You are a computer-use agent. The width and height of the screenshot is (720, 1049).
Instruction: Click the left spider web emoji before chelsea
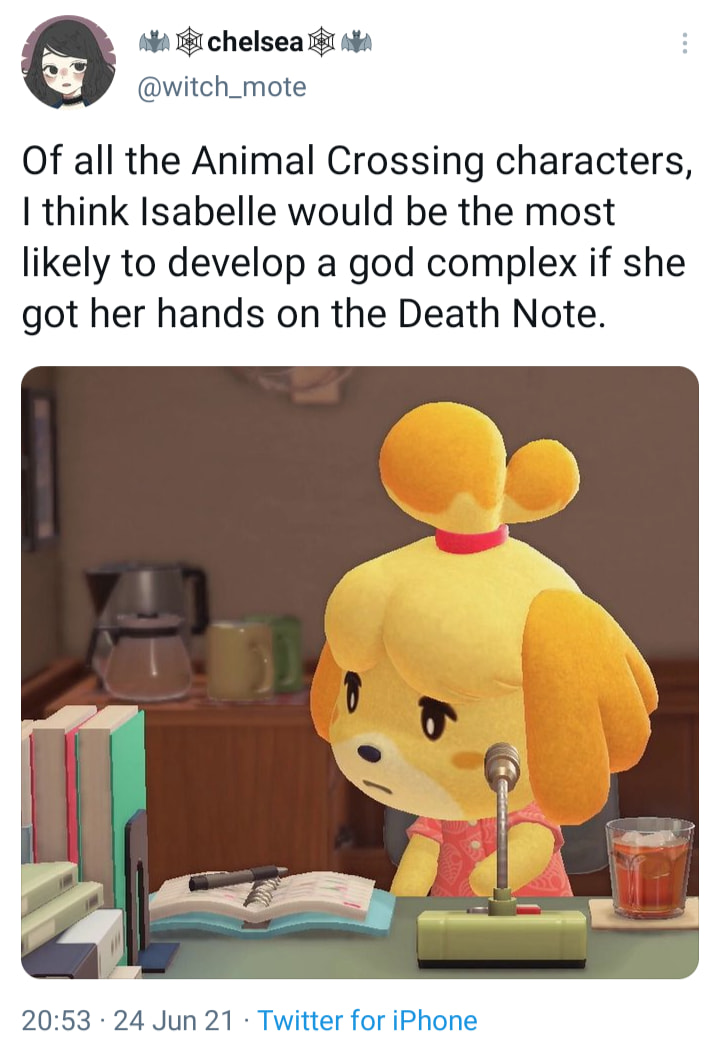(189, 41)
